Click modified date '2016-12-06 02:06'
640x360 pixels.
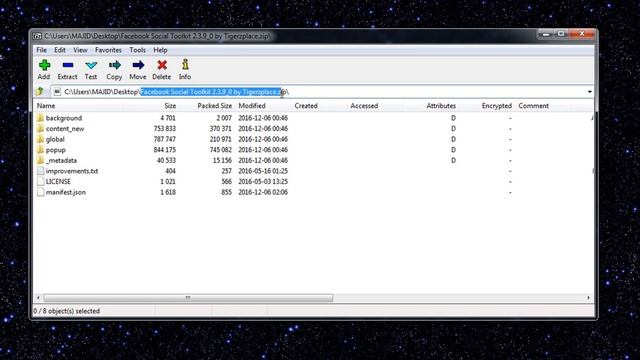tap(263, 192)
